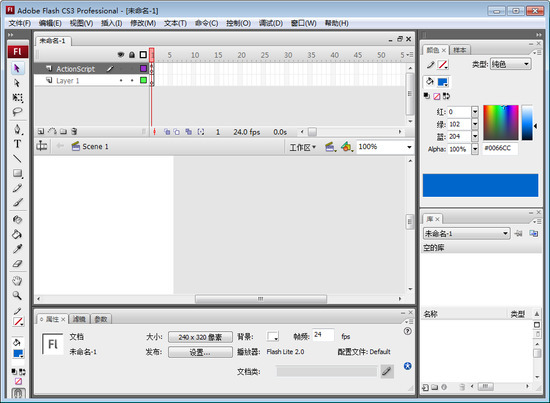The height and width of the screenshot is (403, 550).
Task: Select the Zoom magnifier tool
Action: point(17,295)
